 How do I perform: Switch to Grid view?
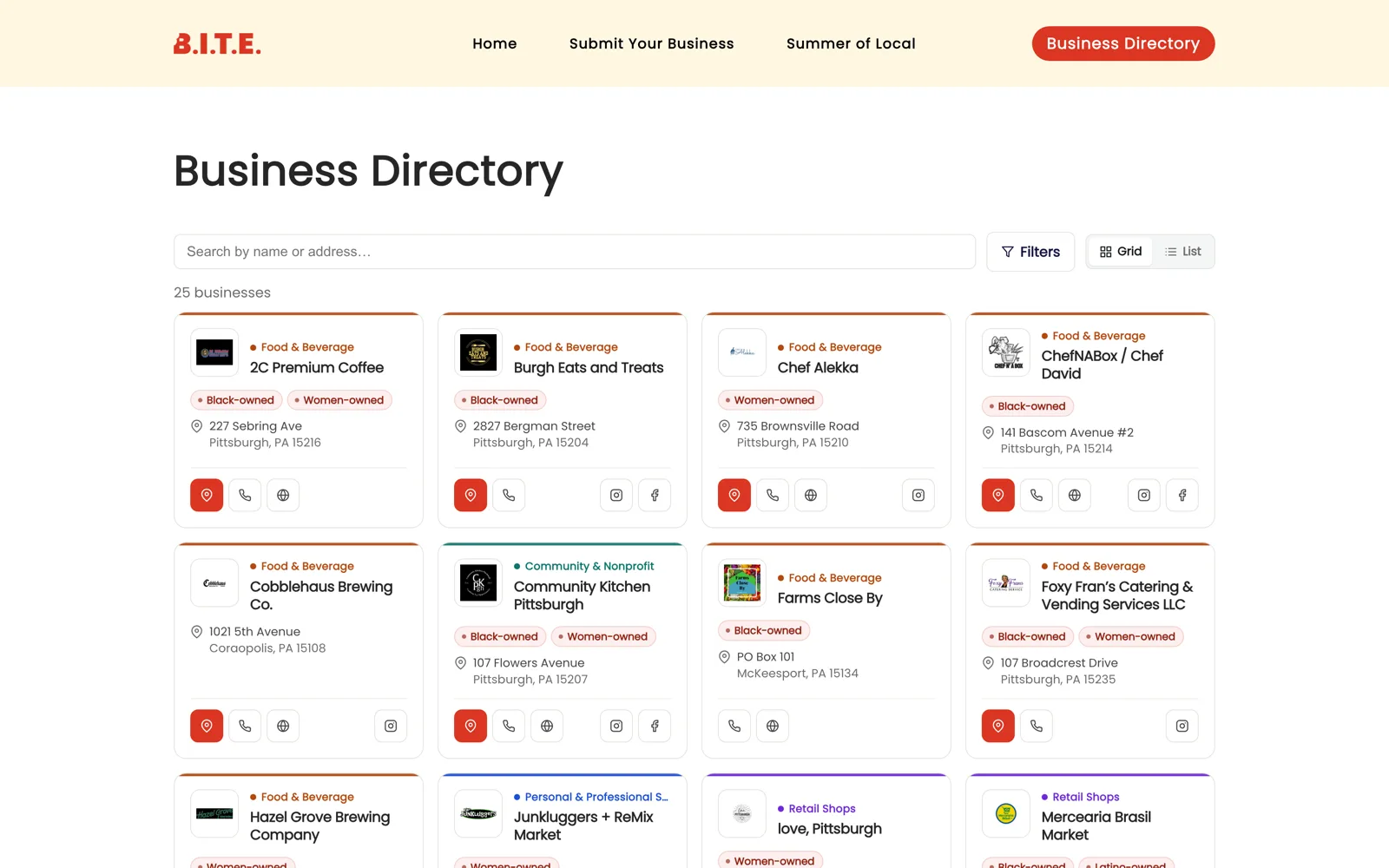coord(1121,252)
